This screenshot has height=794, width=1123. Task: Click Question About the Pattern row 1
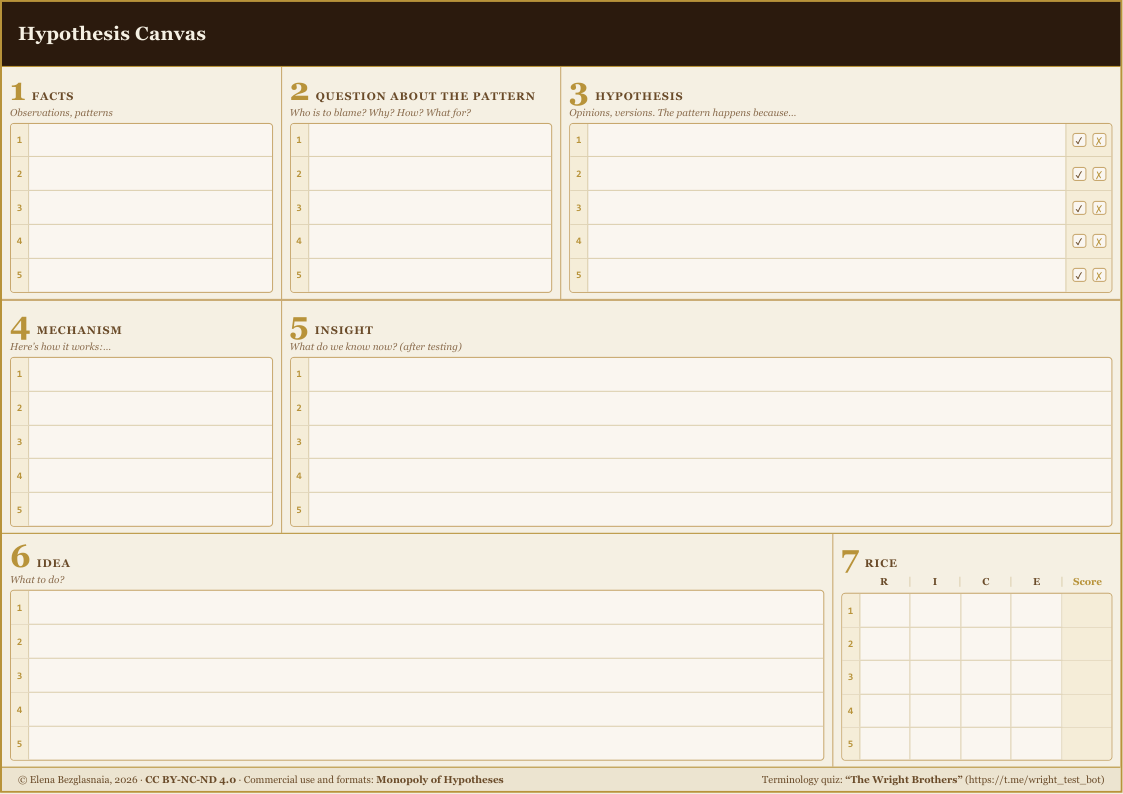[x=430, y=140]
